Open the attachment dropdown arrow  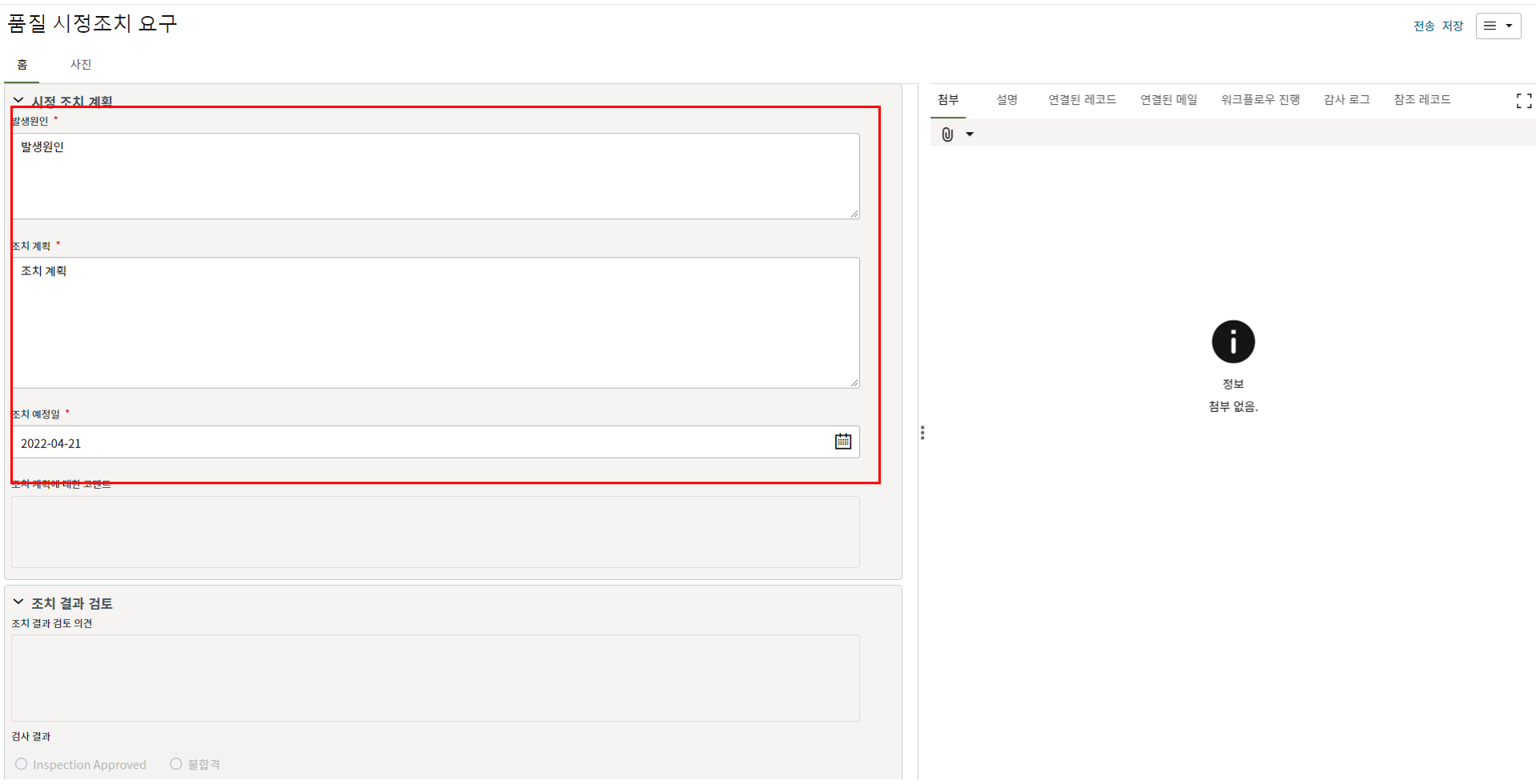coord(970,134)
